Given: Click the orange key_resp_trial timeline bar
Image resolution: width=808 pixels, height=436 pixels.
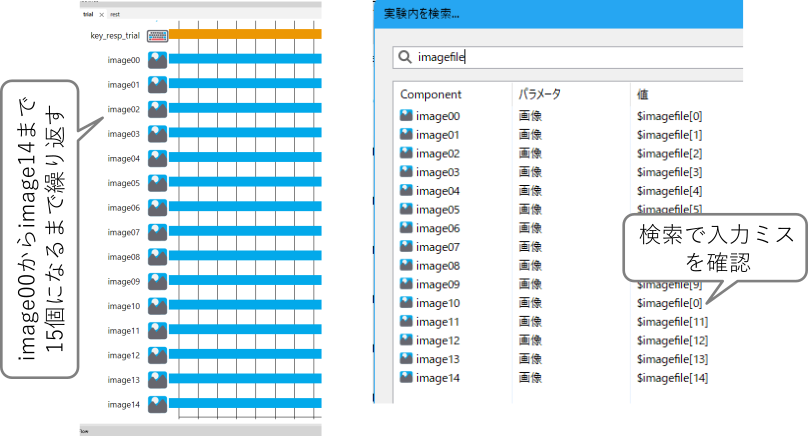Looking at the screenshot, I should [245, 34].
